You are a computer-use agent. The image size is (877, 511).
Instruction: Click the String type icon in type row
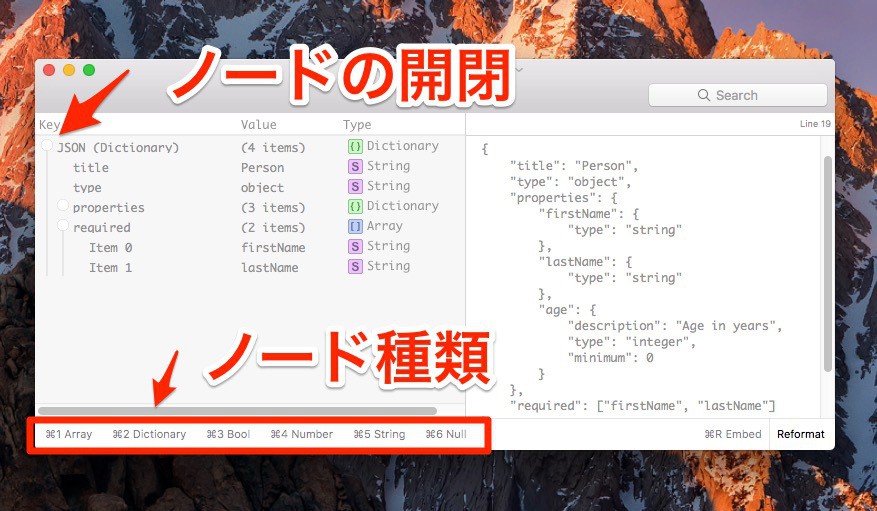(x=355, y=186)
